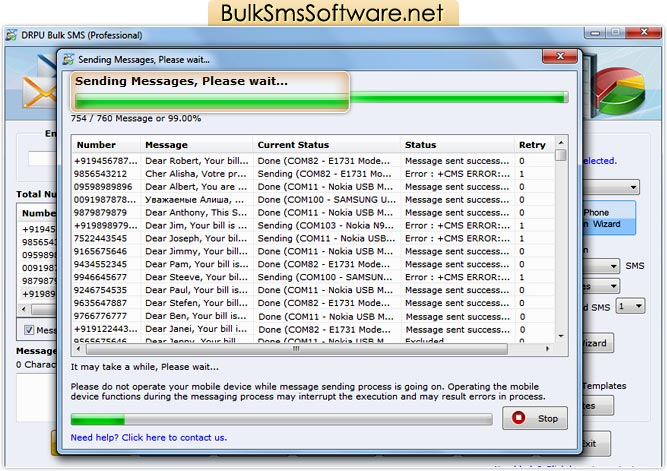The width and height of the screenshot is (667, 471).
Task: Click message 'Dear Janei, Your bill i...'
Action: click(196, 329)
